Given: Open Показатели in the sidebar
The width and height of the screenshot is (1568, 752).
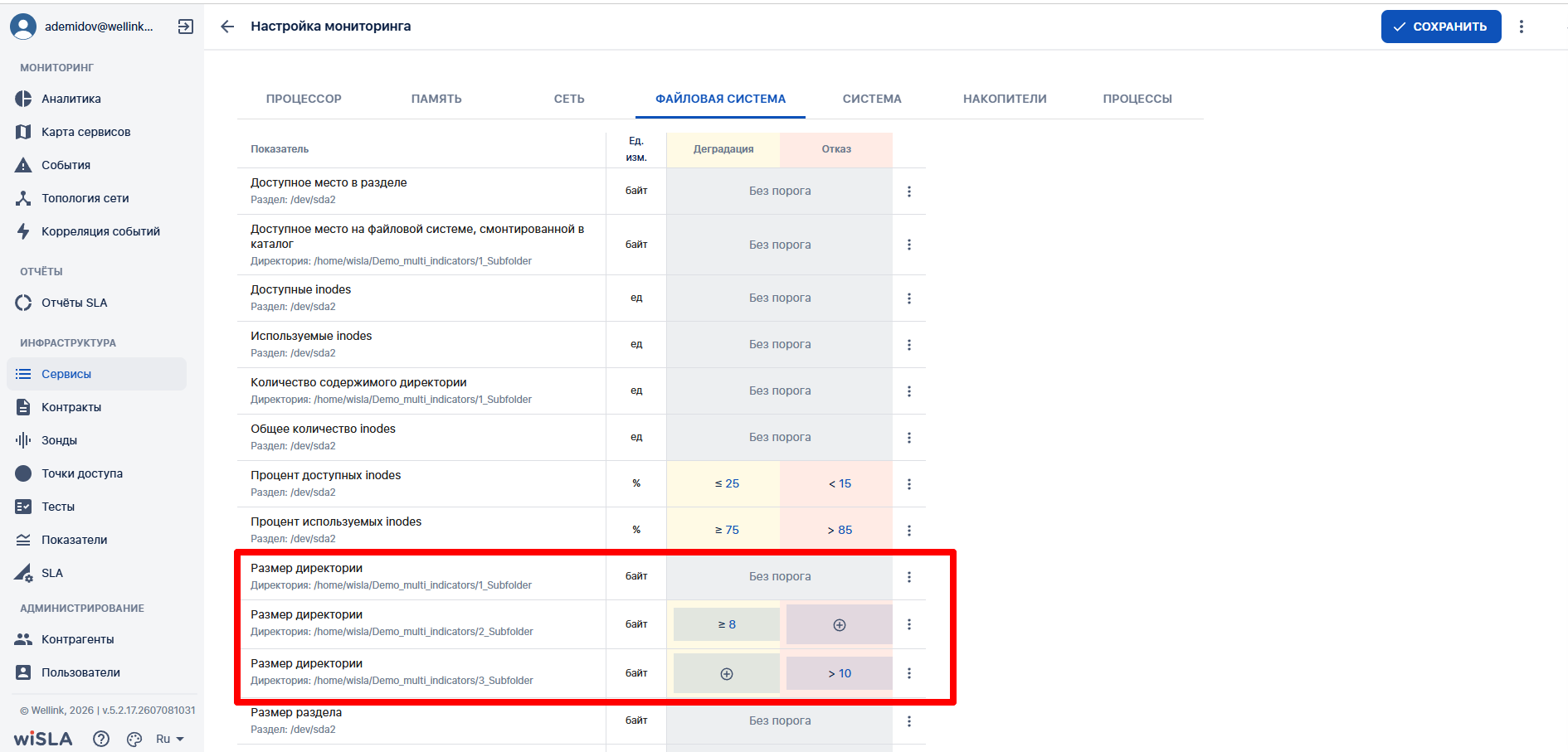Looking at the screenshot, I should 96,540.
